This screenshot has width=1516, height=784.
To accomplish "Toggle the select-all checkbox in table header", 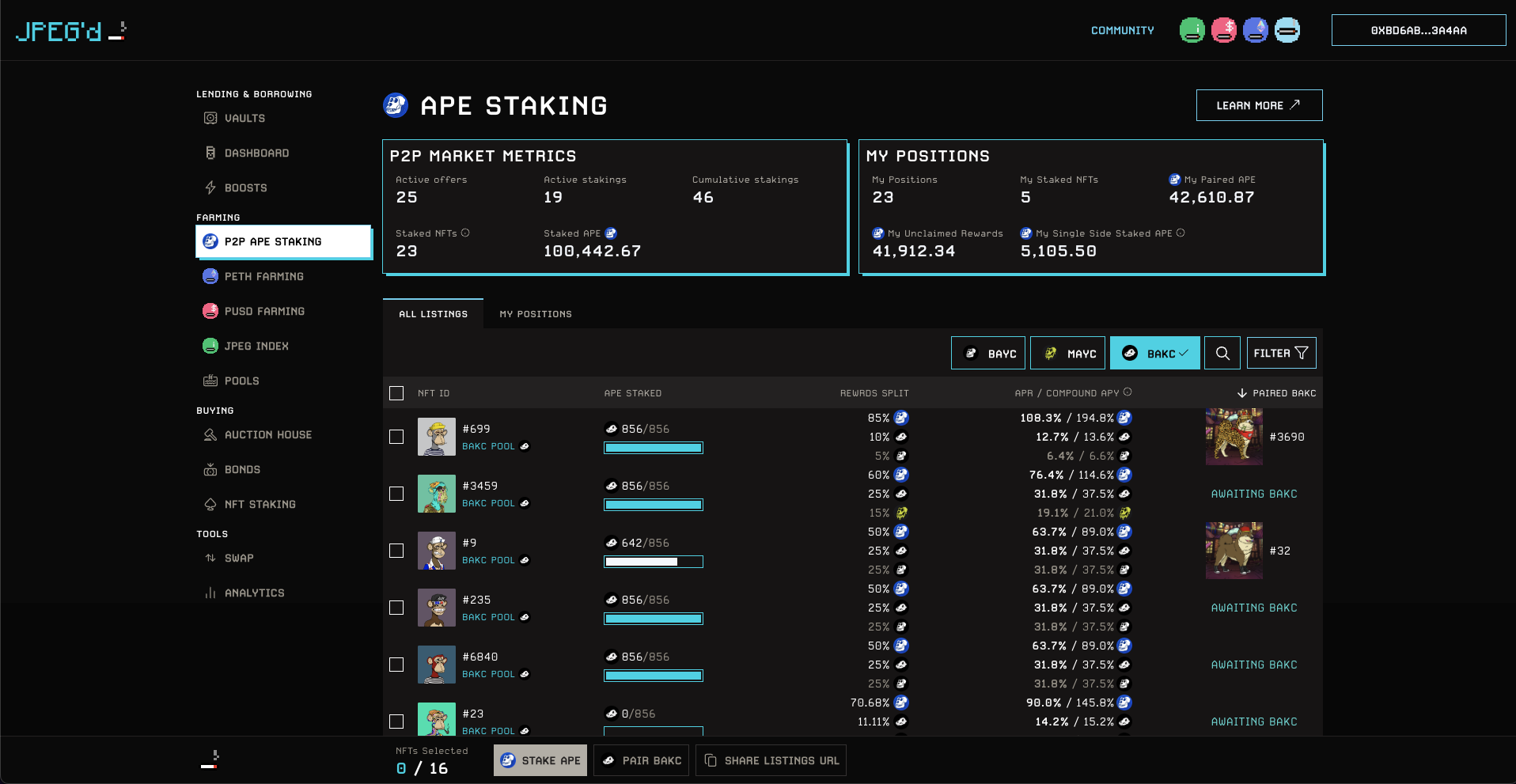I will 396,393.
